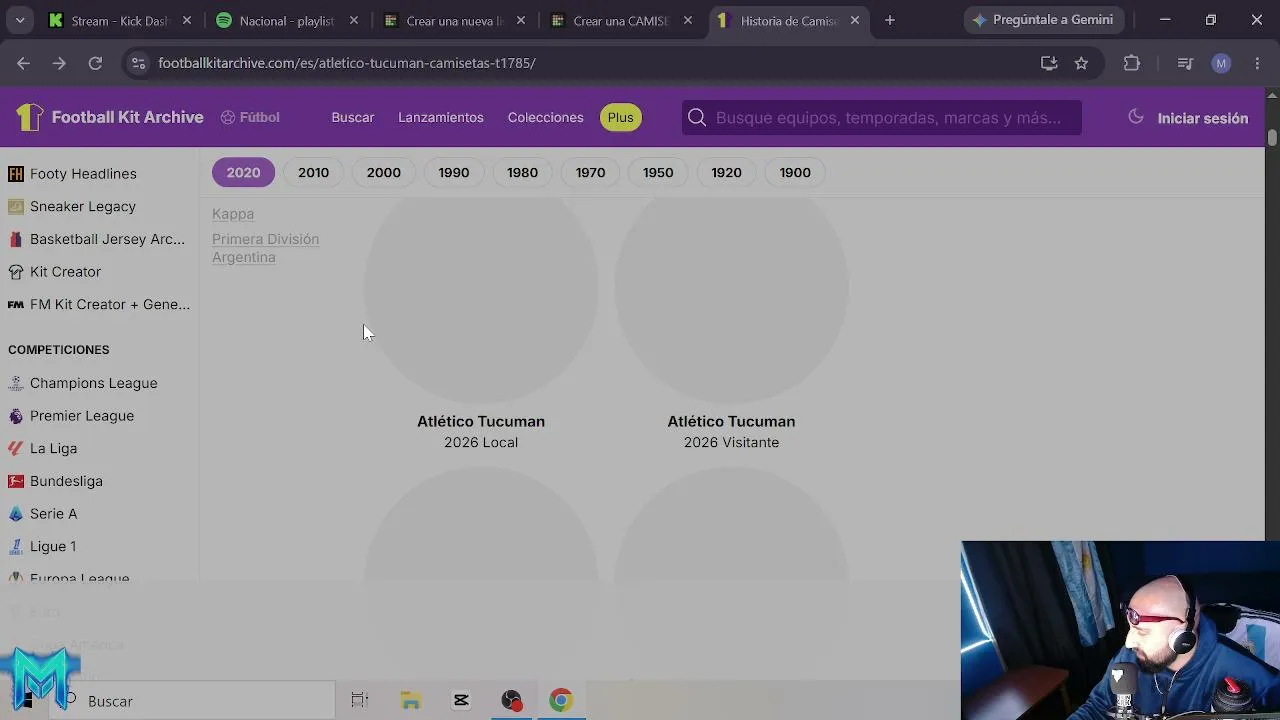This screenshot has width=1280, height=720.
Task: Open the Sneaker Legacy sidebar icon
Action: [x=16, y=206]
